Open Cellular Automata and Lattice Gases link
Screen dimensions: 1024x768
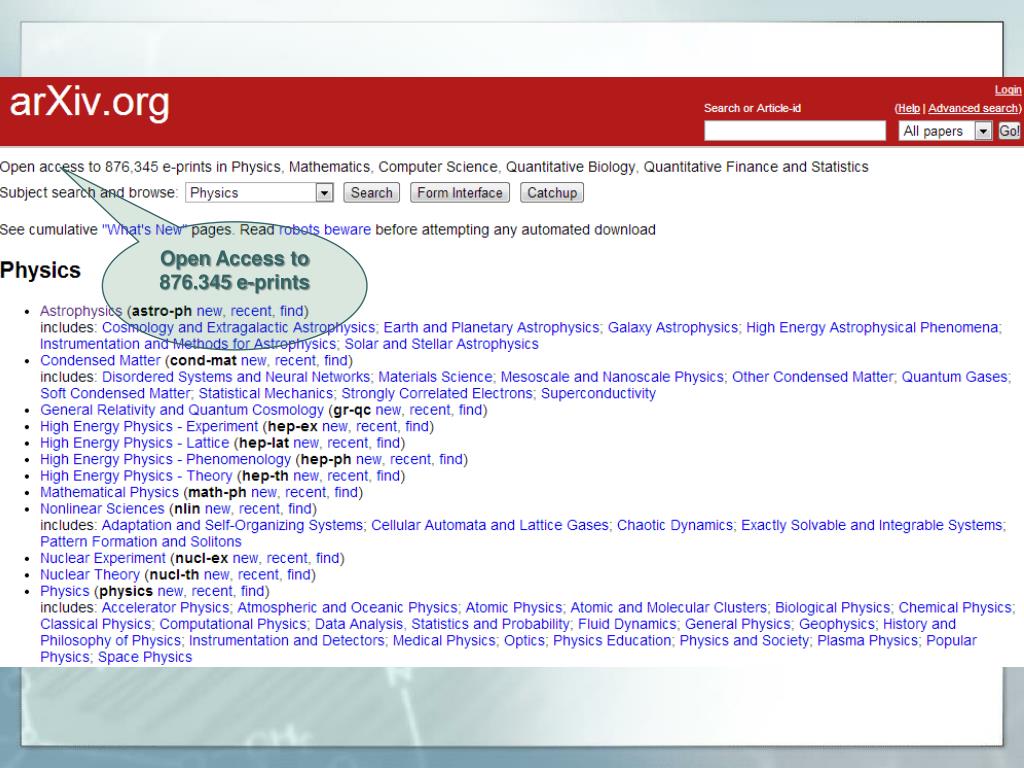pyautogui.click(x=490, y=525)
